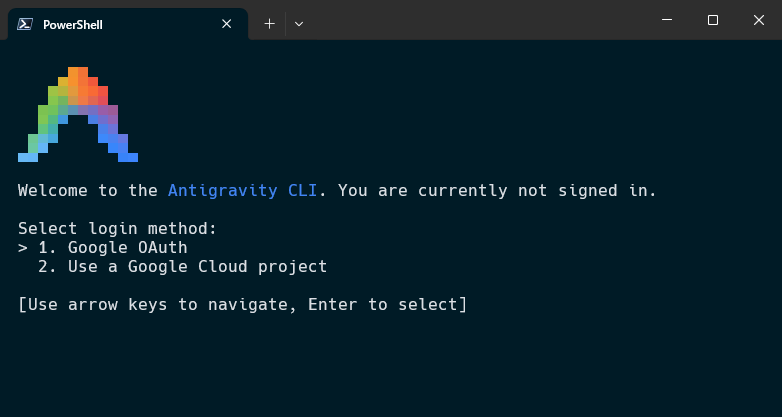Click the blue "Antigravity CLI" text
The image size is (782, 417).
tap(242, 191)
